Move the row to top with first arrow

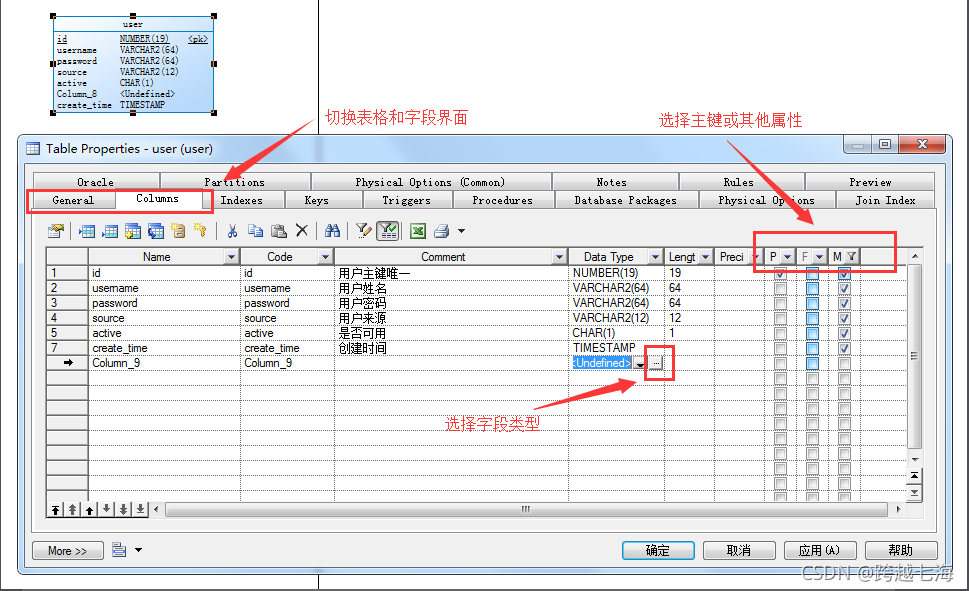56,509
